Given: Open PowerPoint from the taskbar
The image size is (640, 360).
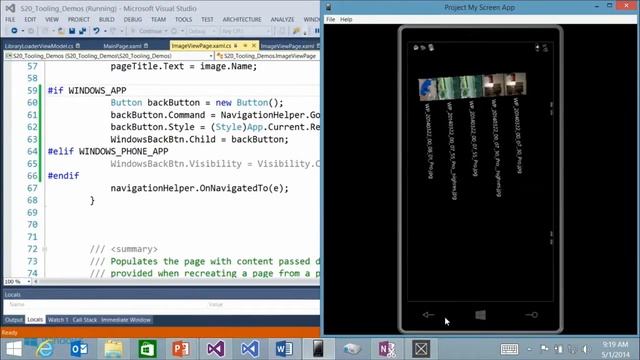Looking at the screenshot, I should tap(181, 349).
